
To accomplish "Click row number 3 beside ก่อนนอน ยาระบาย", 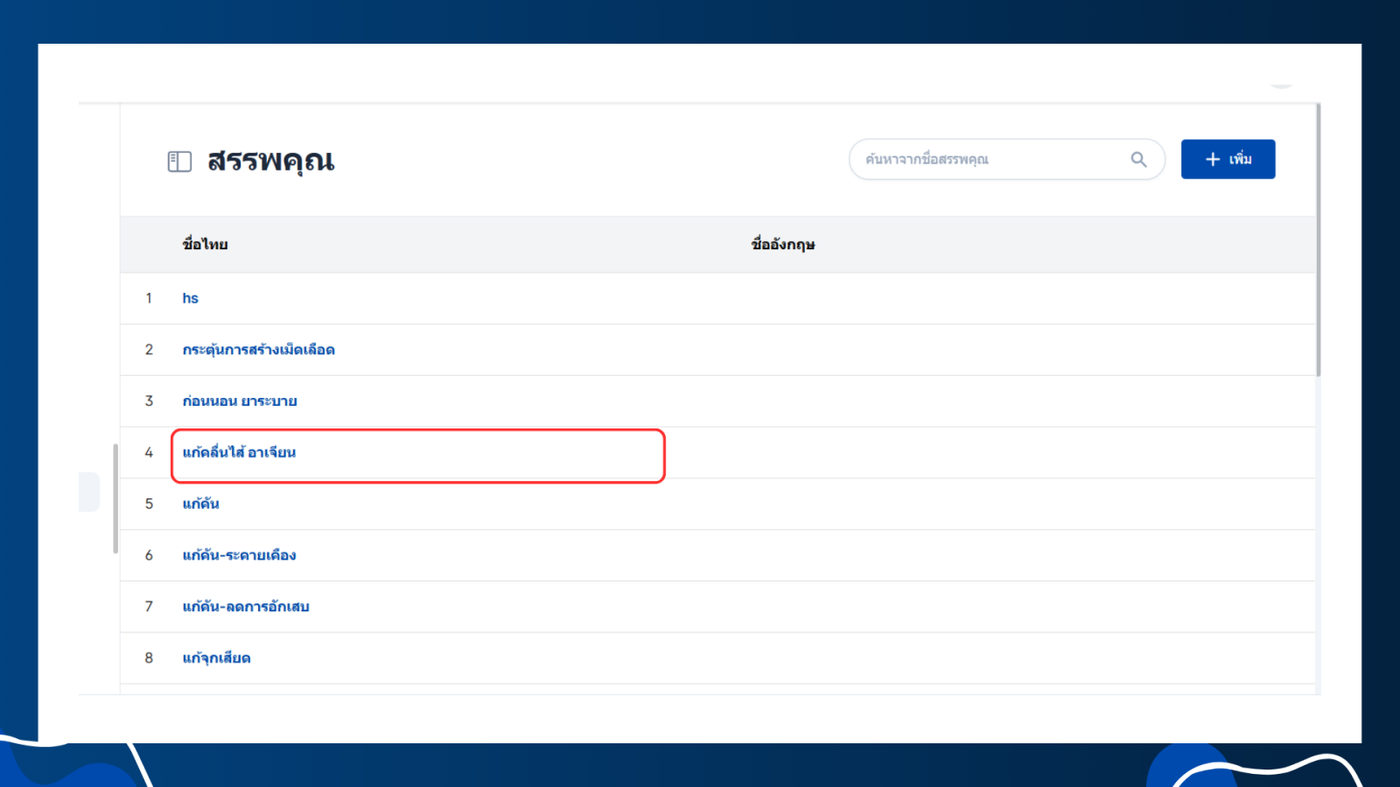I will tap(149, 401).
